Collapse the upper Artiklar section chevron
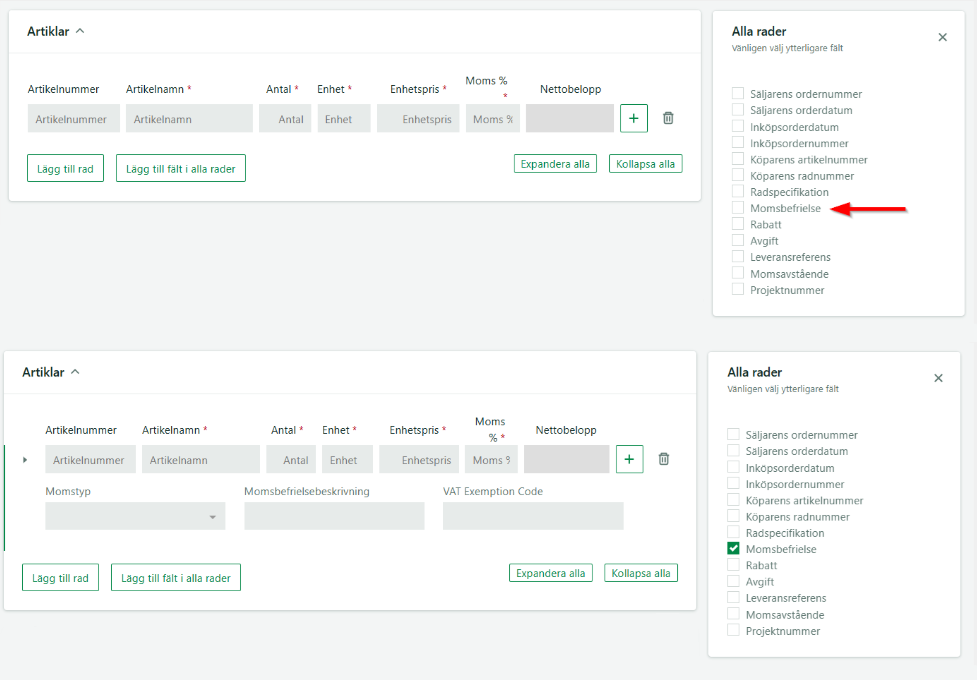977x680 pixels. click(80, 31)
